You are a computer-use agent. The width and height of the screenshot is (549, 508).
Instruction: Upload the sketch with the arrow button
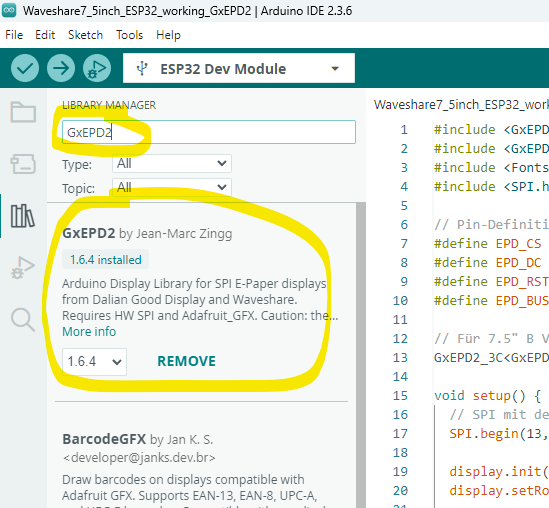(x=61, y=68)
